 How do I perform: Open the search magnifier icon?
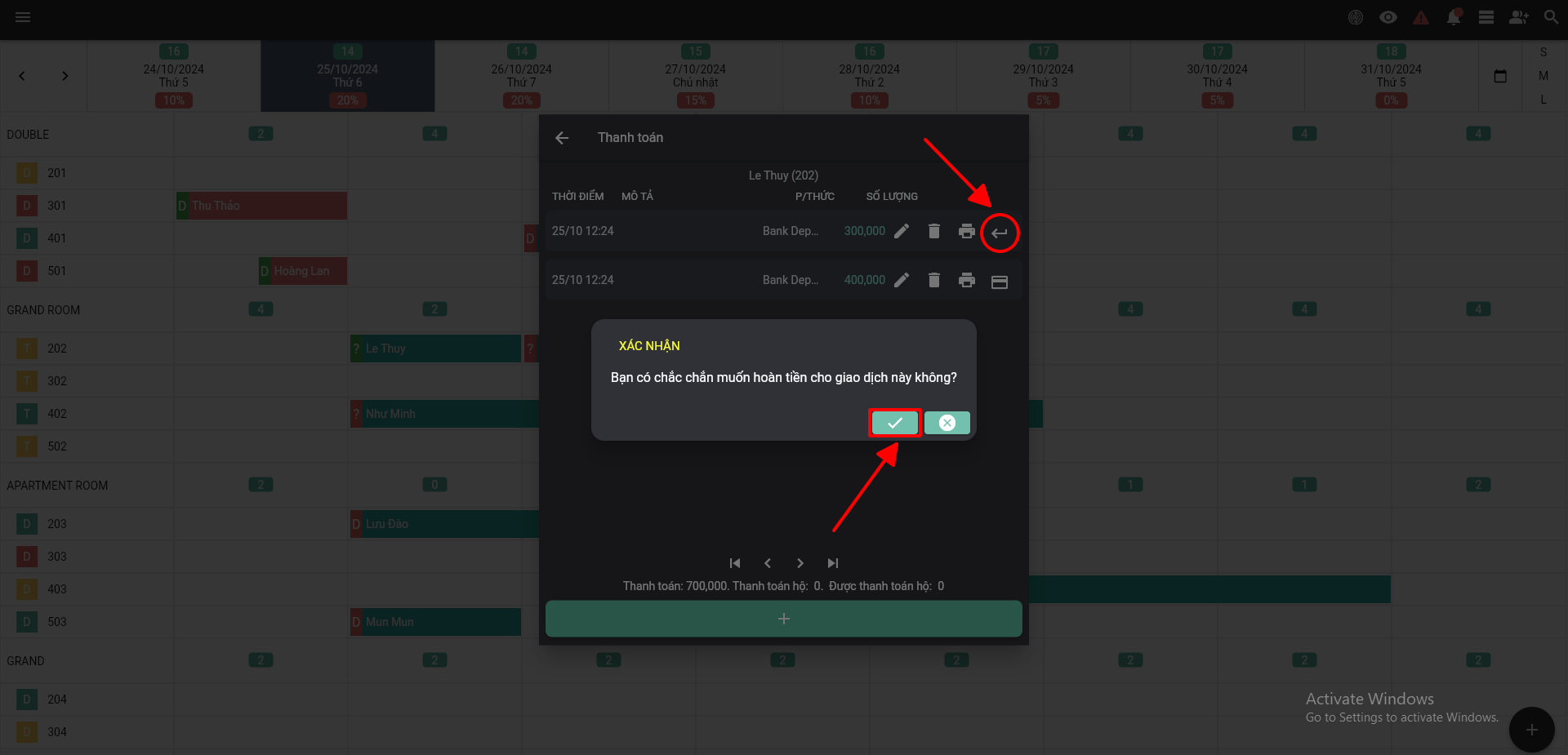click(x=1552, y=17)
